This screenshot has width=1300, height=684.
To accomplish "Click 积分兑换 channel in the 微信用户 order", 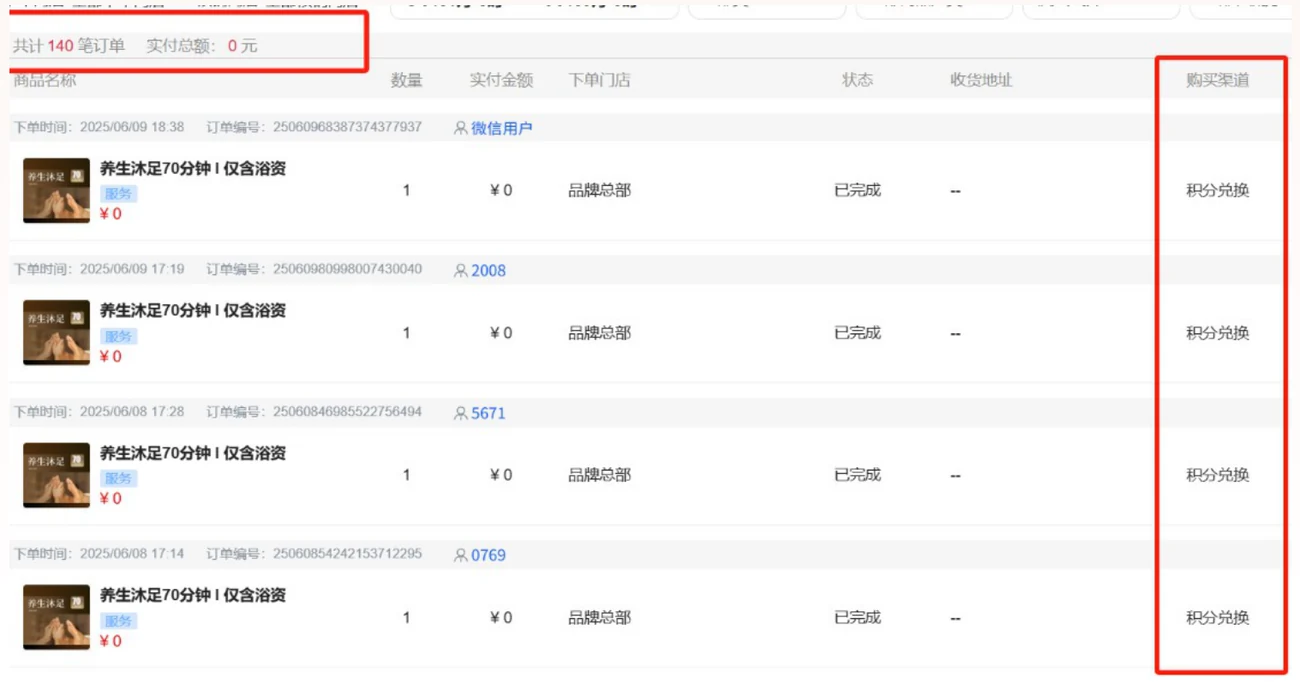I will click(1217, 190).
